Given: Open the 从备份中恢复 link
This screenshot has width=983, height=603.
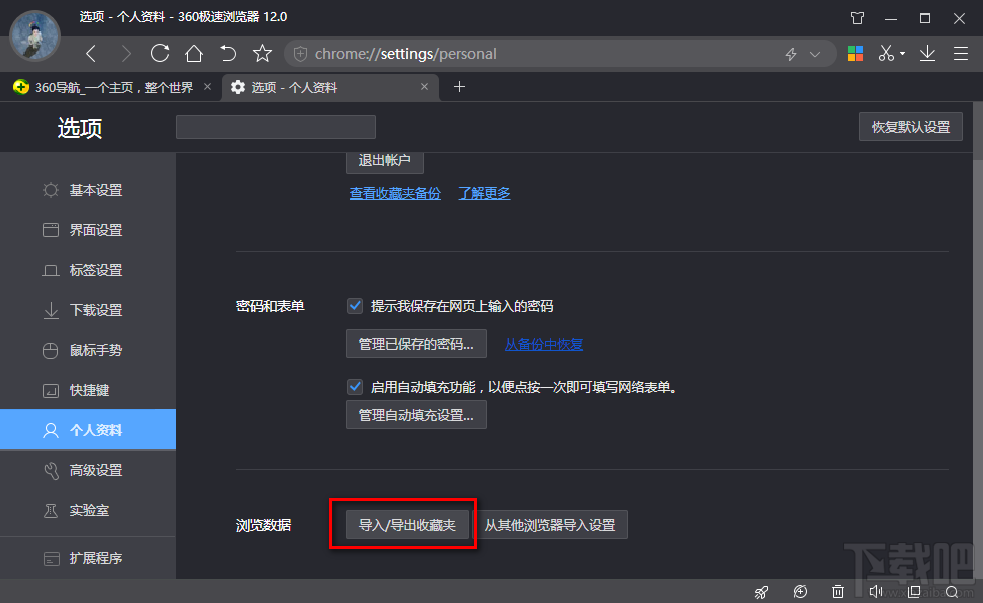Looking at the screenshot, I should [543, 343].
